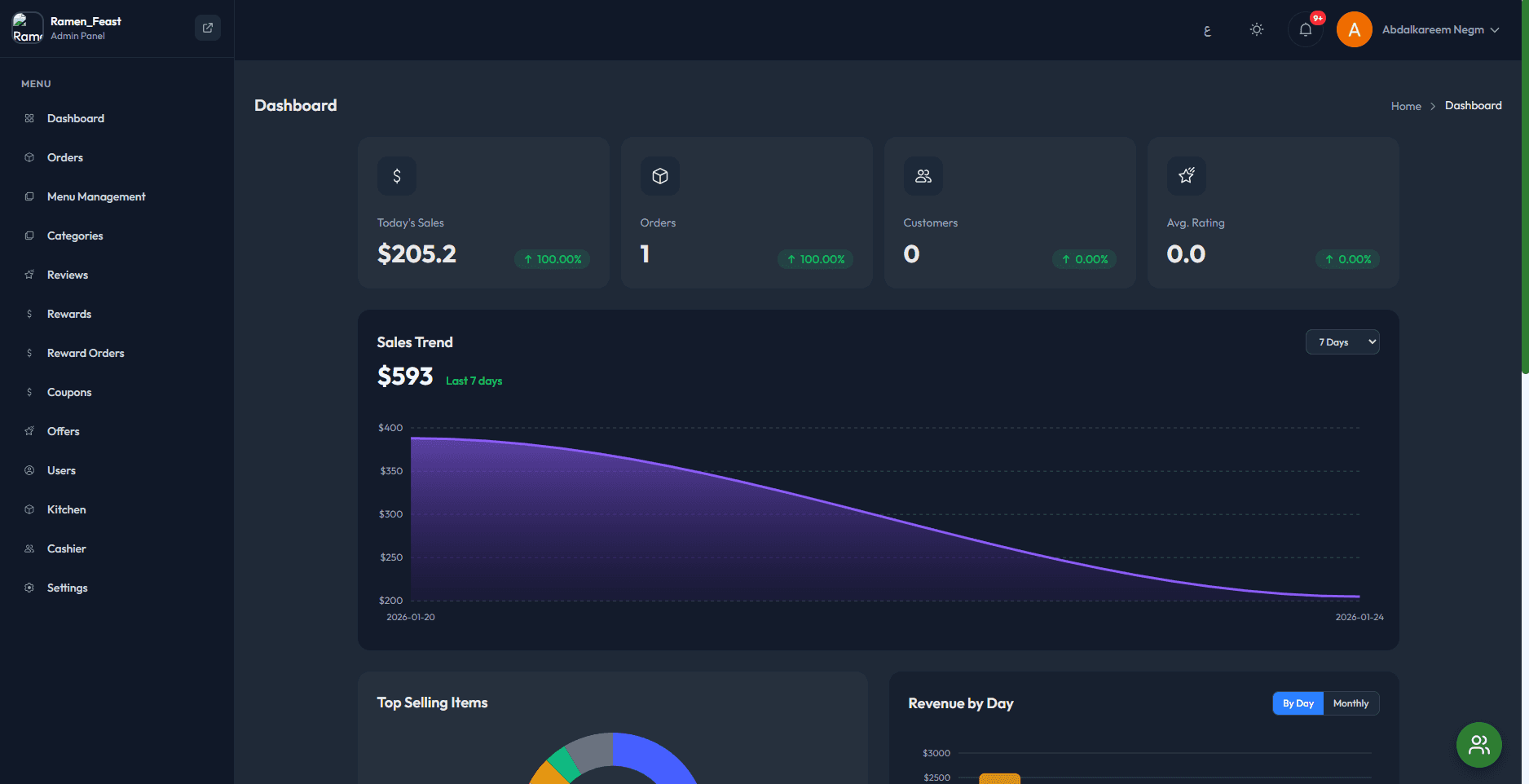Viewport: 1529px width, 784px height.
Task: Toggle light mode with the sun icon
Action: coord(1256,29)
